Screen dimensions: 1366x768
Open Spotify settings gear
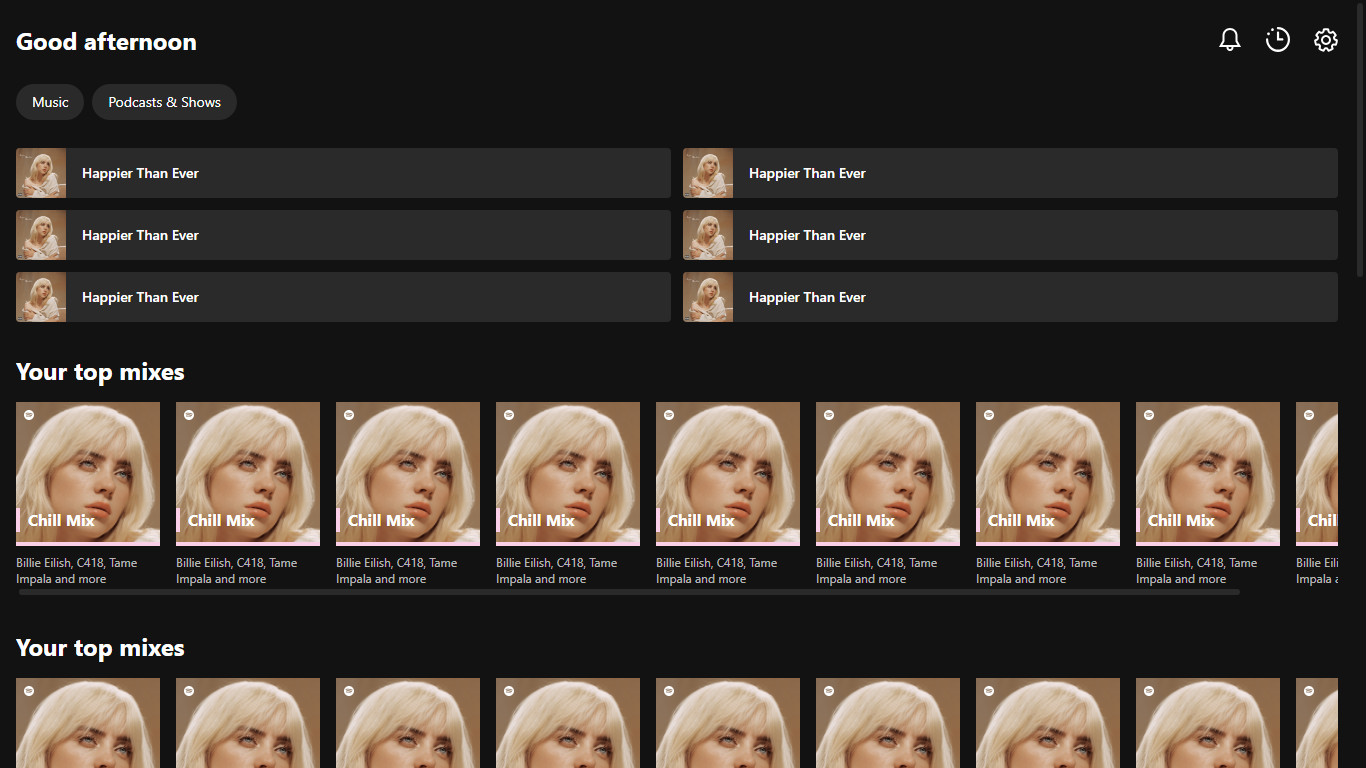click(x=1325, y=39)
